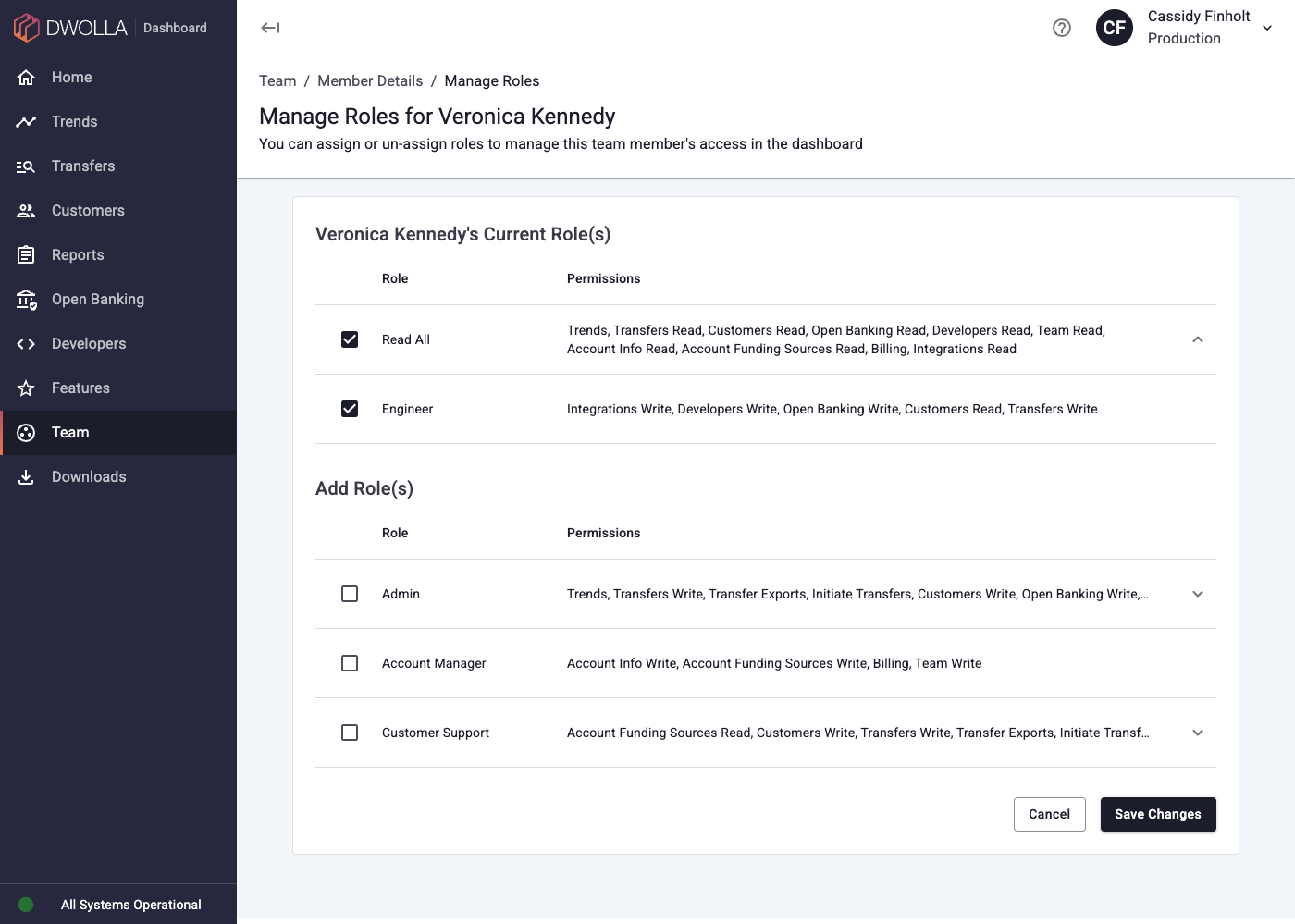This screenshot has height=924, width=1295.
Task: Go back to Member Details breadcrumb
Action: (370, 81)
